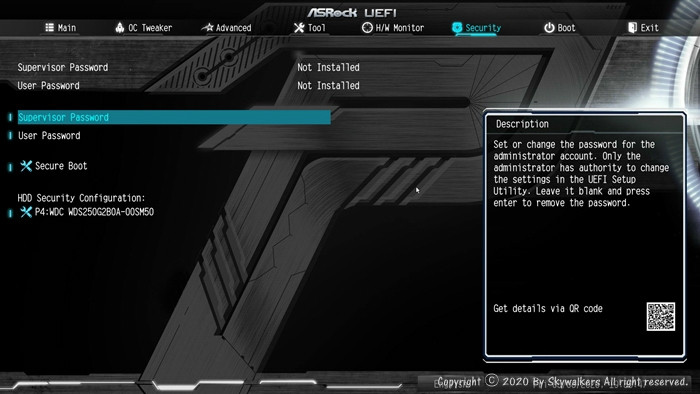This screenshot has width=700, height=394.
Task: Click the Main list icon
Action: pyautogui.click(x=50, y=28)
